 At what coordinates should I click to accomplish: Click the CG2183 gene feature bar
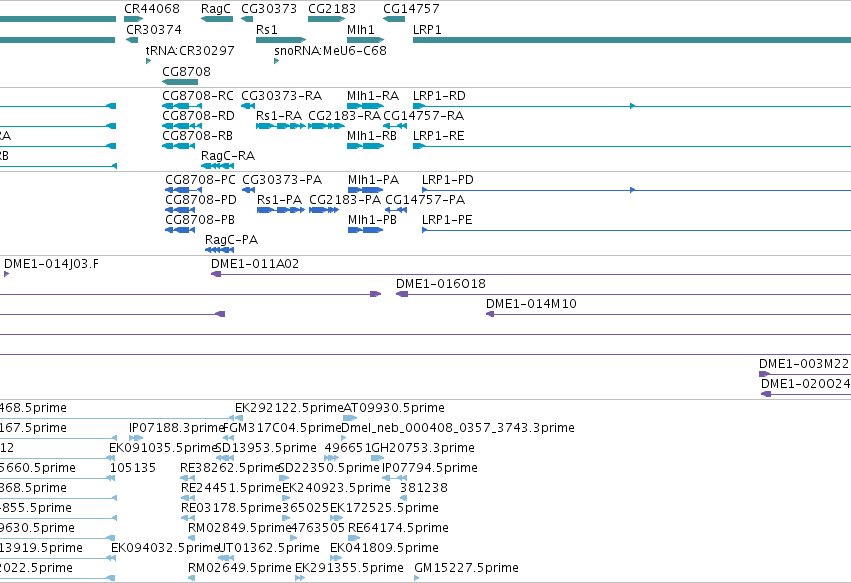click(x=326, y=19)
